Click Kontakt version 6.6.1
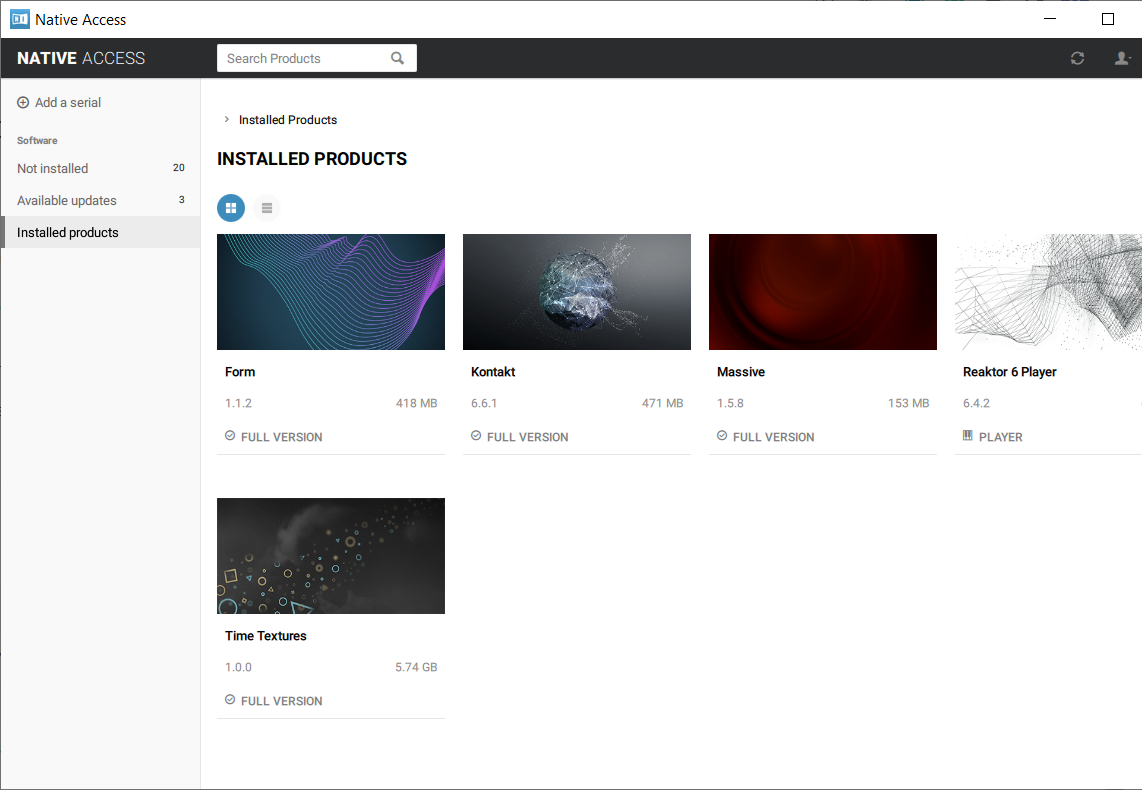 pos(484,403)
